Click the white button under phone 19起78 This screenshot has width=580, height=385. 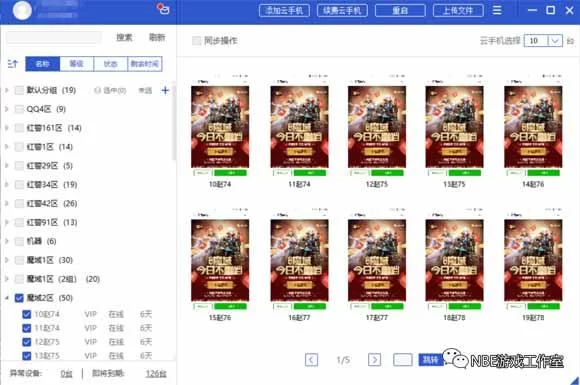pos(515,306)
